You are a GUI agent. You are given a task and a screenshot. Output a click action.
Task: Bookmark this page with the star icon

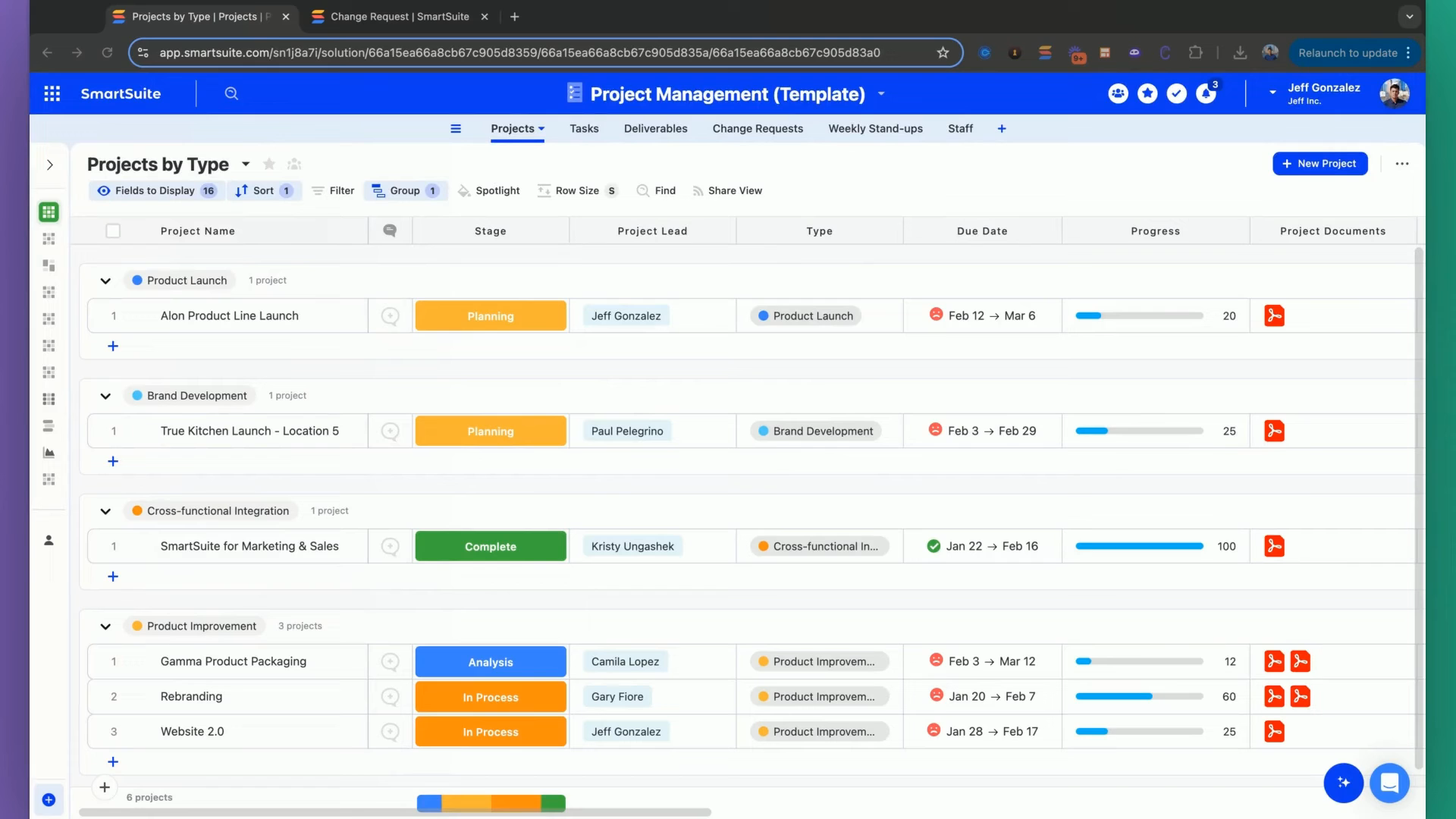coord(943,53)
